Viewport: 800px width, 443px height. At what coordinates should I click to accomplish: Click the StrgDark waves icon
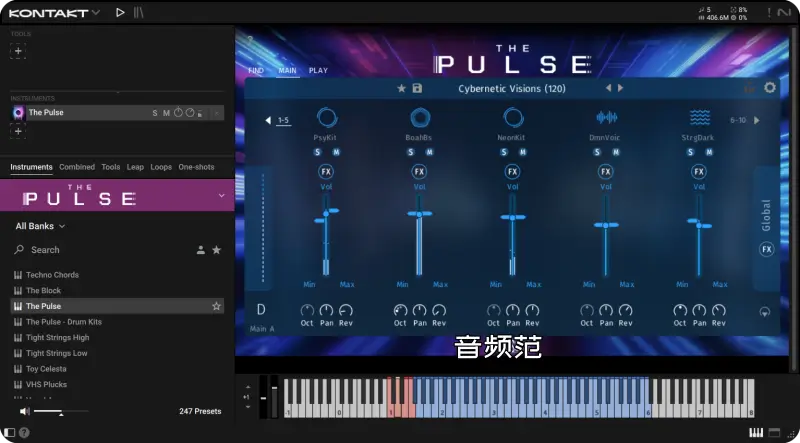click(699, 118)
